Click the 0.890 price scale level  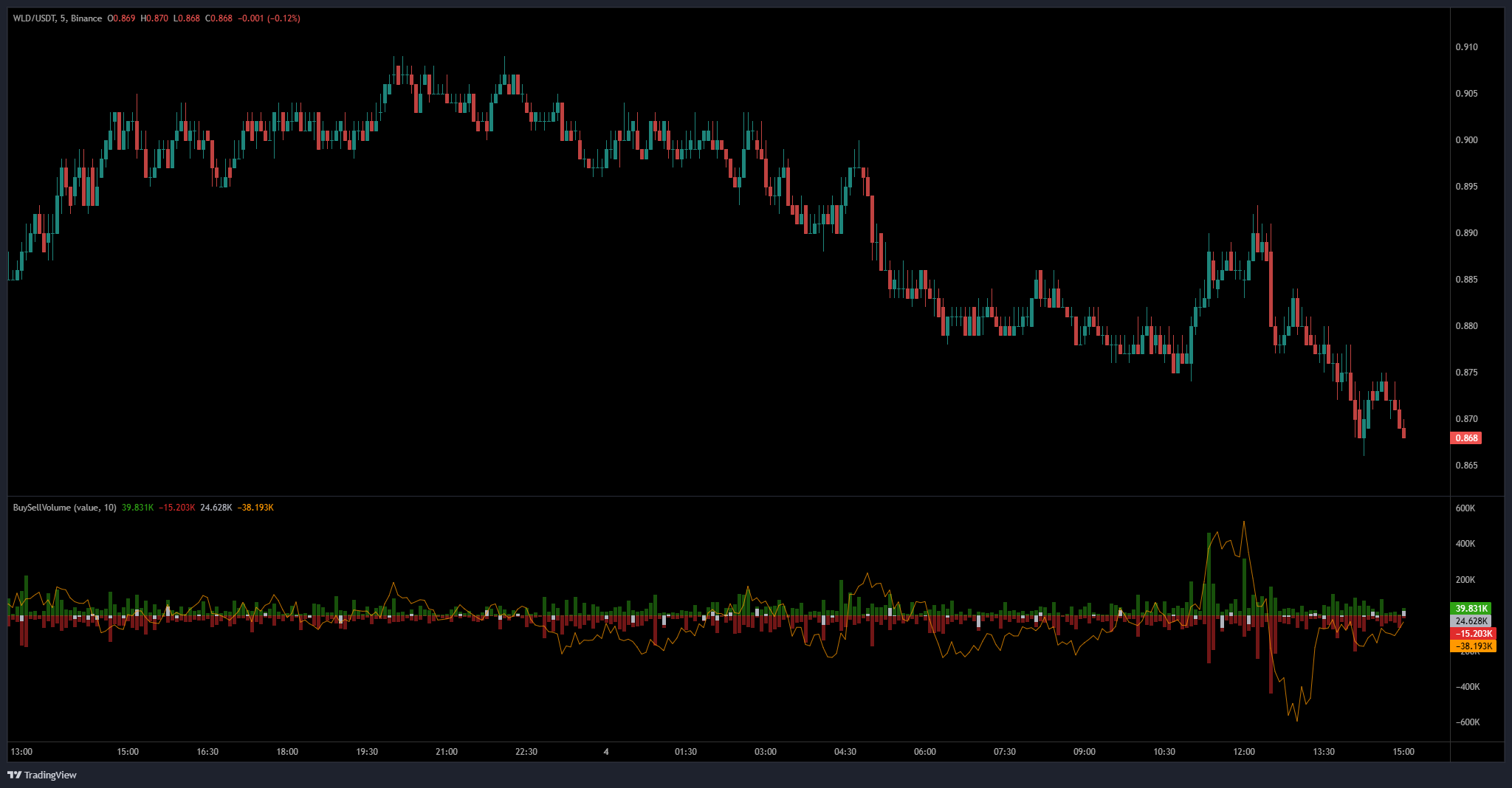(1466, 233)
